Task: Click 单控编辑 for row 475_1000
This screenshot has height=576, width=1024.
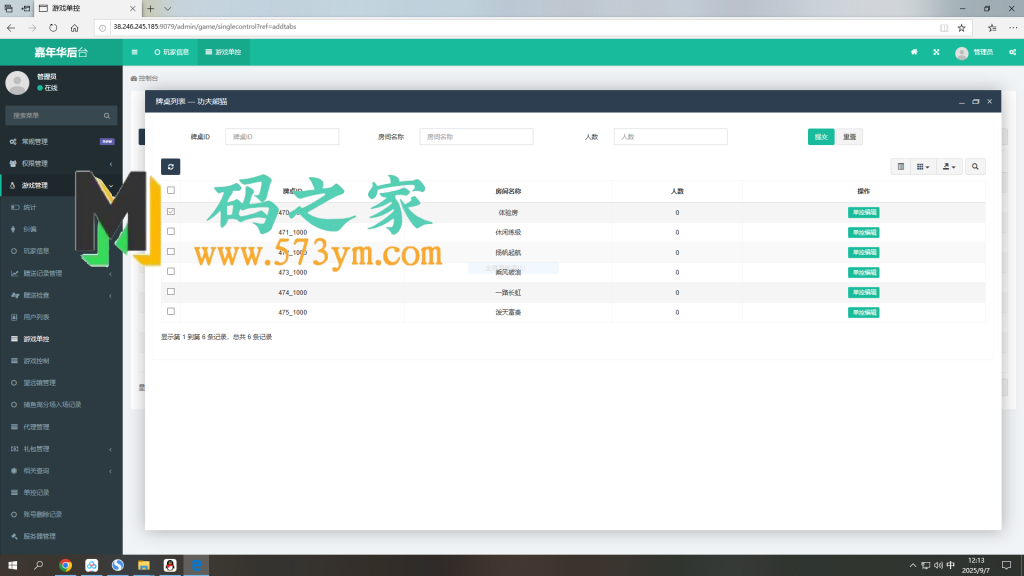Action: (863, 312)
